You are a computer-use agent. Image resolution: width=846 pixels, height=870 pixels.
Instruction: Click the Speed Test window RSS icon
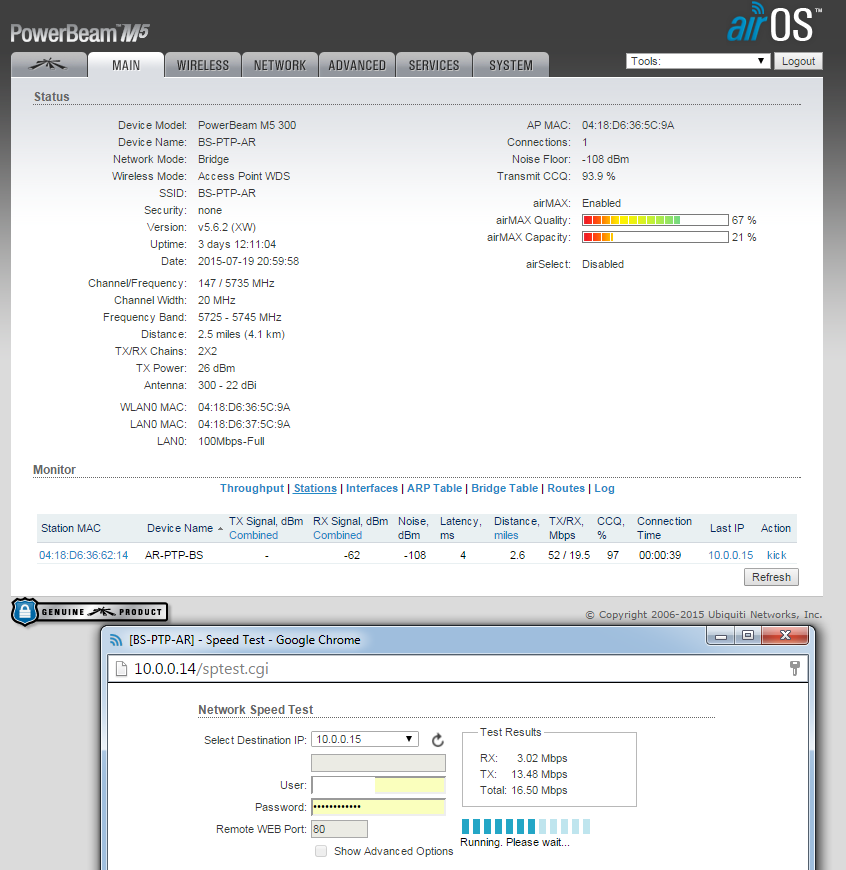click(x=116, y=640)
